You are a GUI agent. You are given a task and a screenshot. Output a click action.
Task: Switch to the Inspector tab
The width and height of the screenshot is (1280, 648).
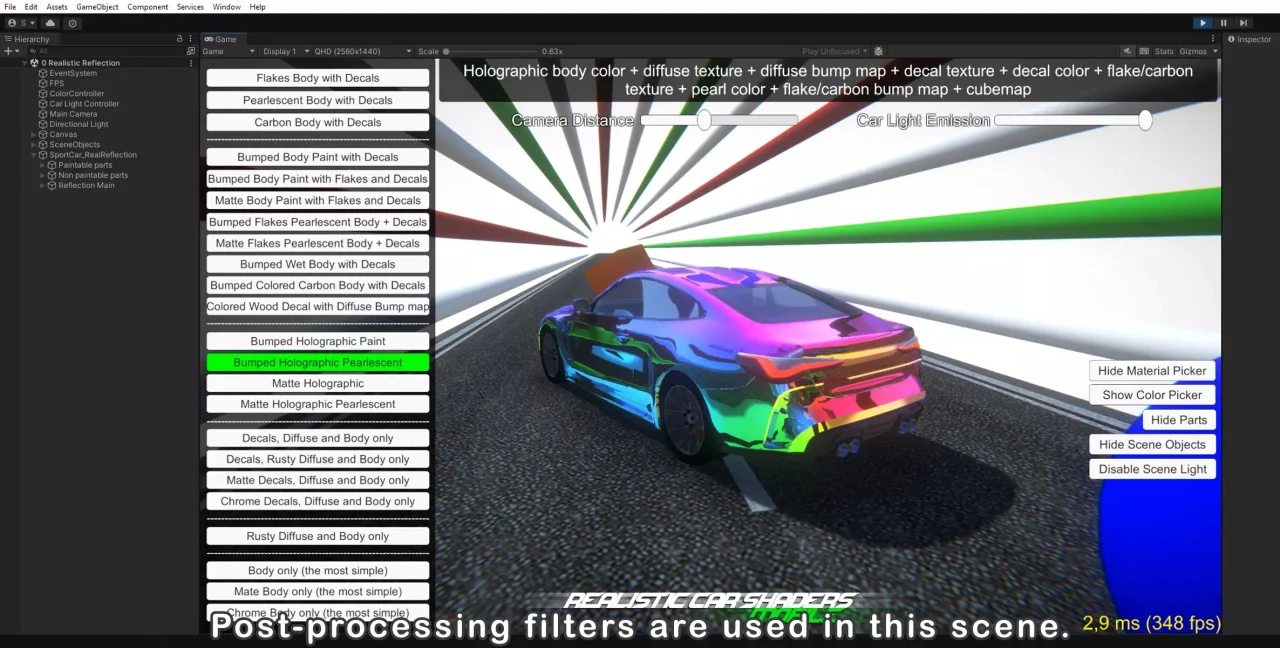point(1249,39)
